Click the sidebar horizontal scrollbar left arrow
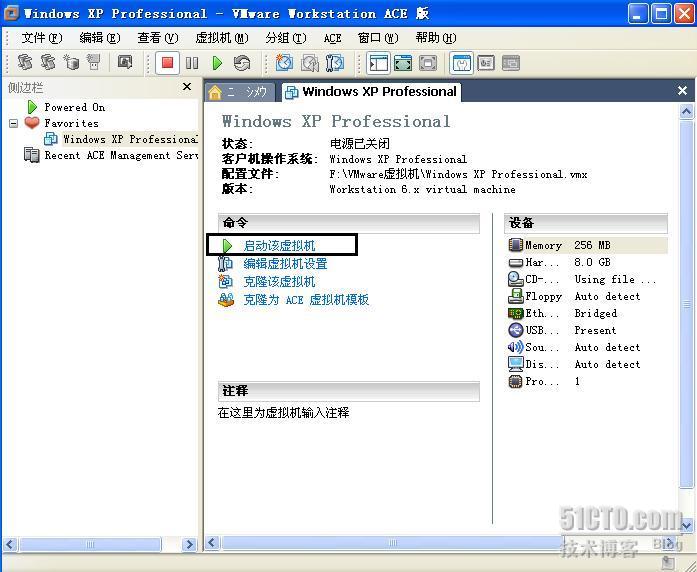 pyautogui.click(x=10, y=544)
